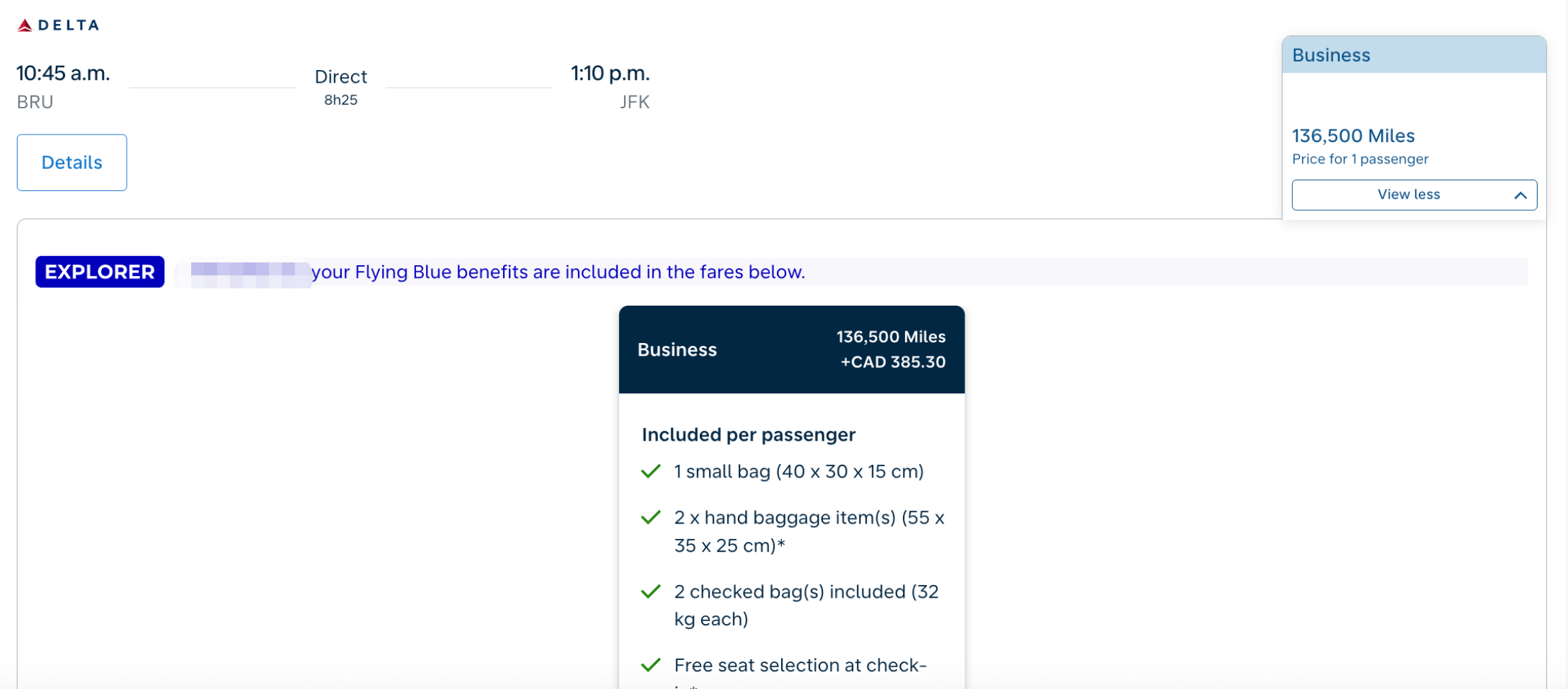
Task: Click the View less button
Action: [1414, 195]
